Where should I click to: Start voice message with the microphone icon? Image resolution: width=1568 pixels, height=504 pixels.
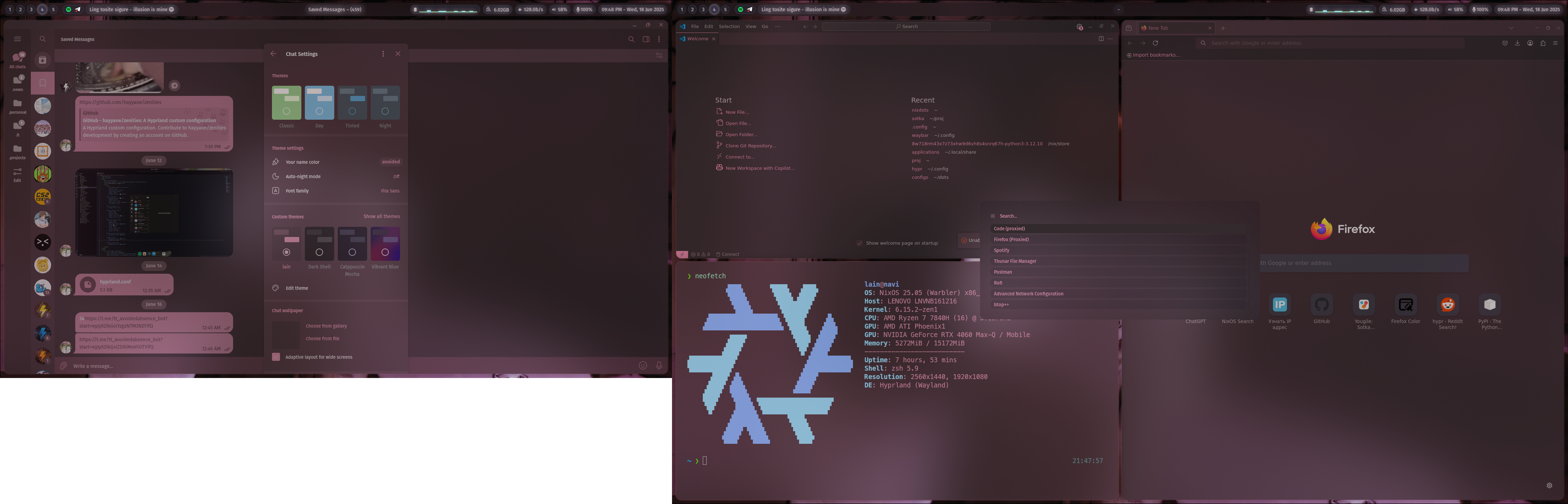[659, 366]
